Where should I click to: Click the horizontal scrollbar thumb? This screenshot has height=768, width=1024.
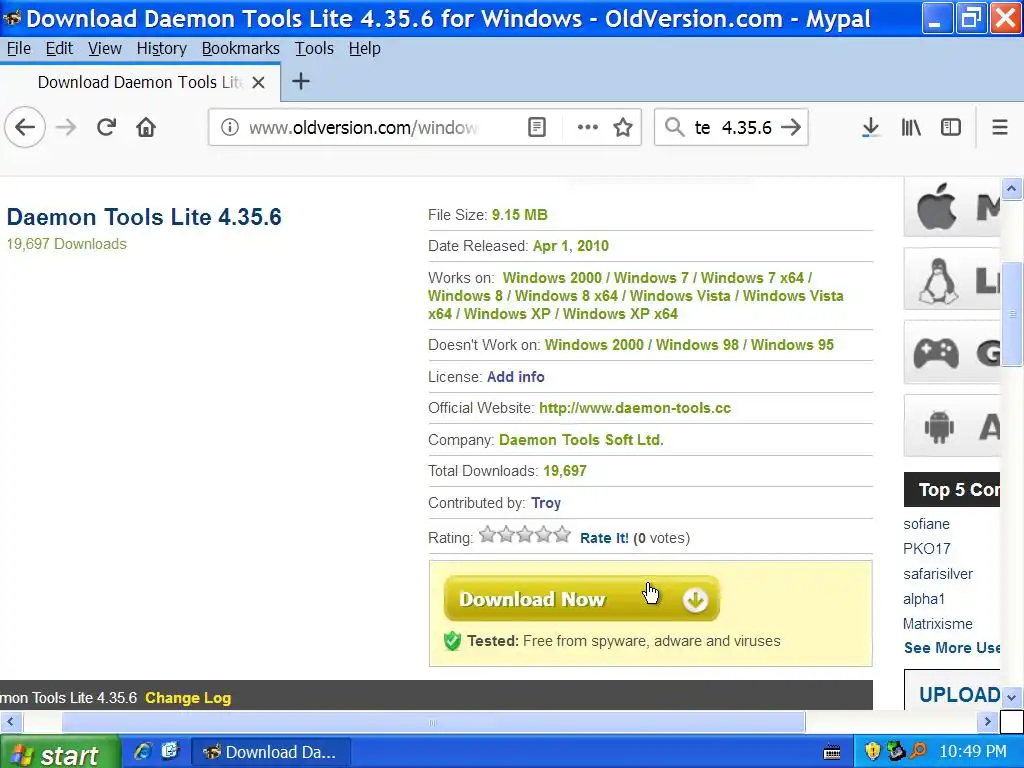pyautogui.click(x=433, y=722)
